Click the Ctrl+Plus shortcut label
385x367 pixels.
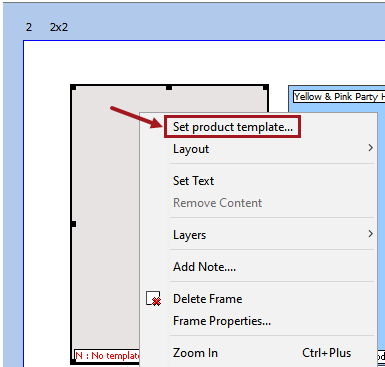click(x=326, y=353)
